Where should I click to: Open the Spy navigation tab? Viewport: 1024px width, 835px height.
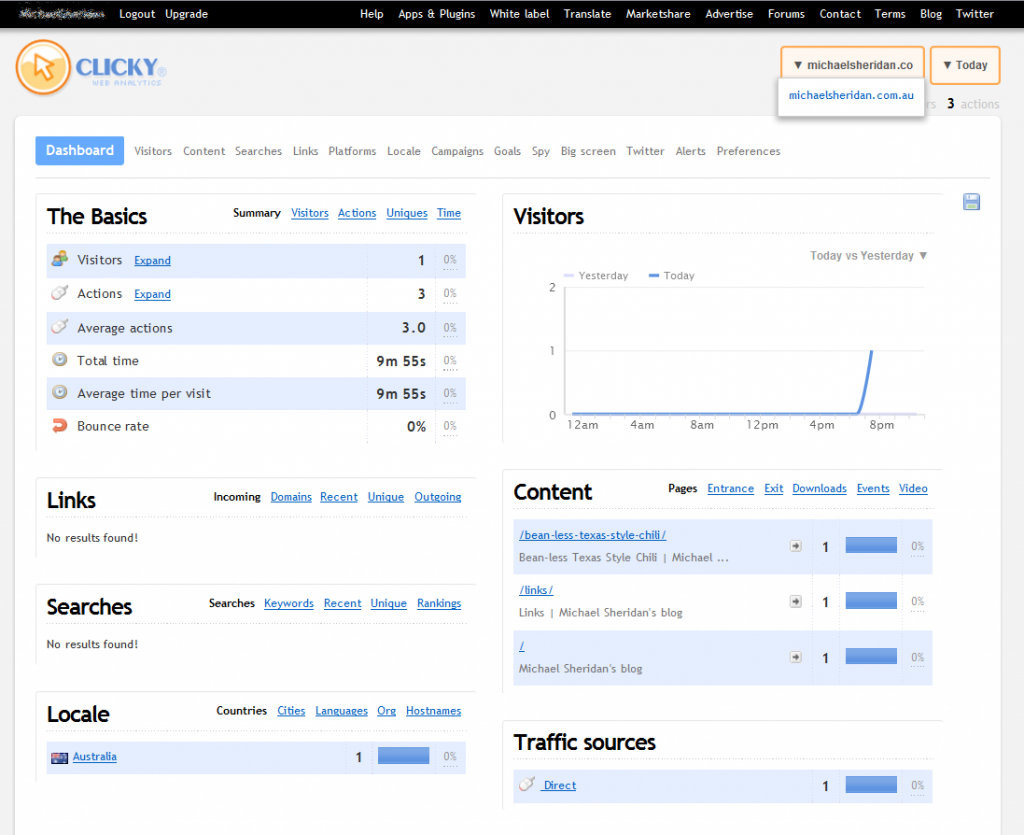pyautogui.click(x=541, y=151)
